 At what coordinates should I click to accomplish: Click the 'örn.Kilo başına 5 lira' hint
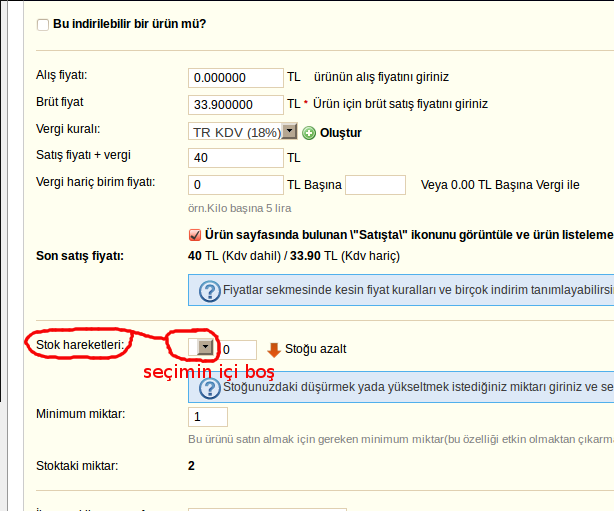click(x=240, y=208)
